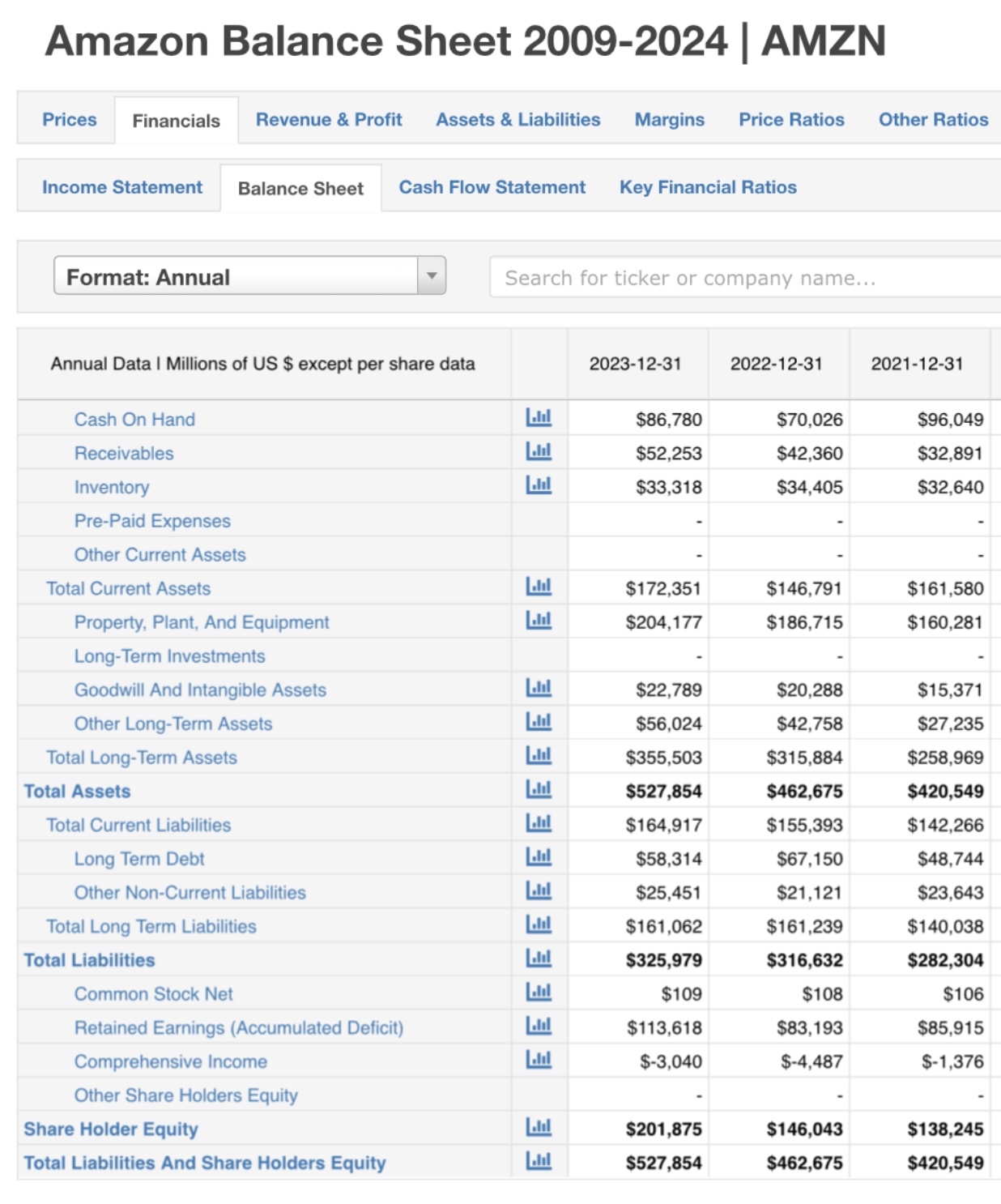The image size is (1001, 1204).
Task: Open the Cash On Hand link
Action: click(134, 420)
